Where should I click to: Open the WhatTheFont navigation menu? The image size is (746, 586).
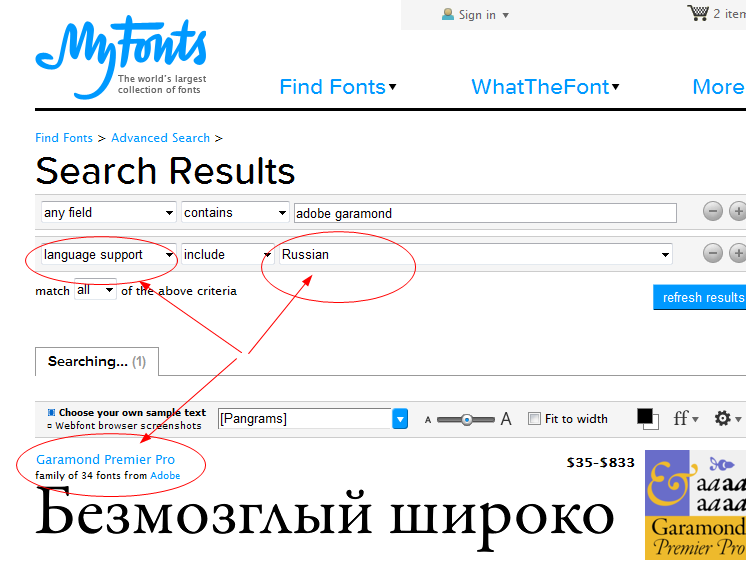[x=545, y=87]
